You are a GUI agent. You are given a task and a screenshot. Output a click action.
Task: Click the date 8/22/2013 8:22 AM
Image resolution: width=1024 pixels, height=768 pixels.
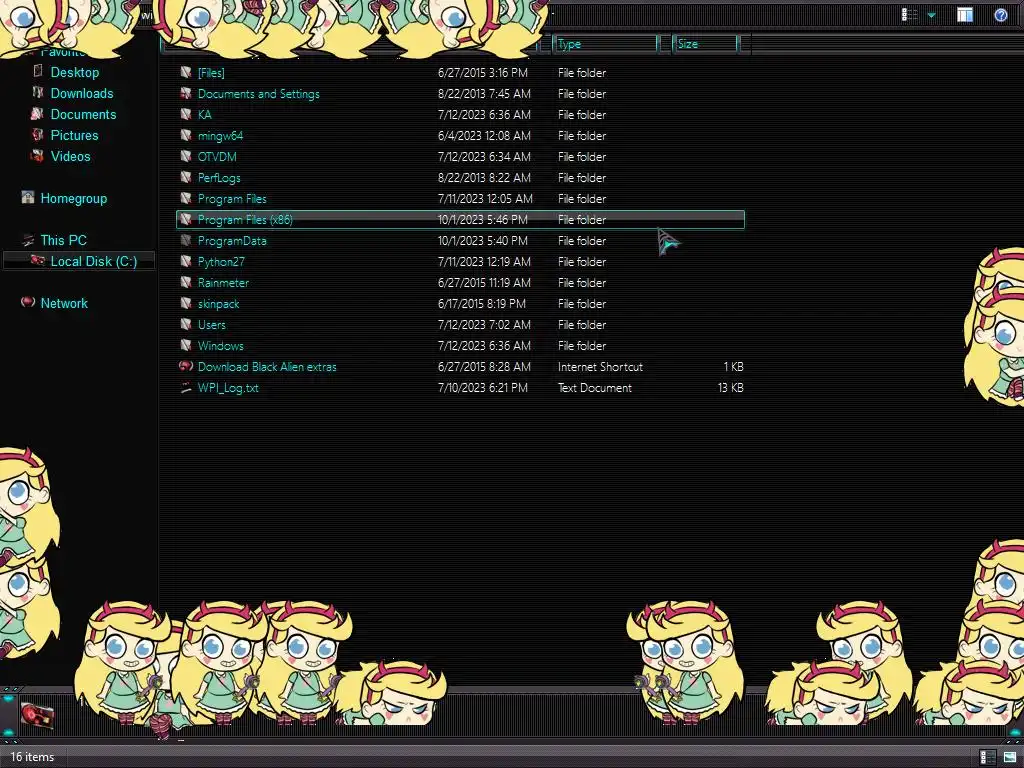pyautogui.click(x=484, y=178)
